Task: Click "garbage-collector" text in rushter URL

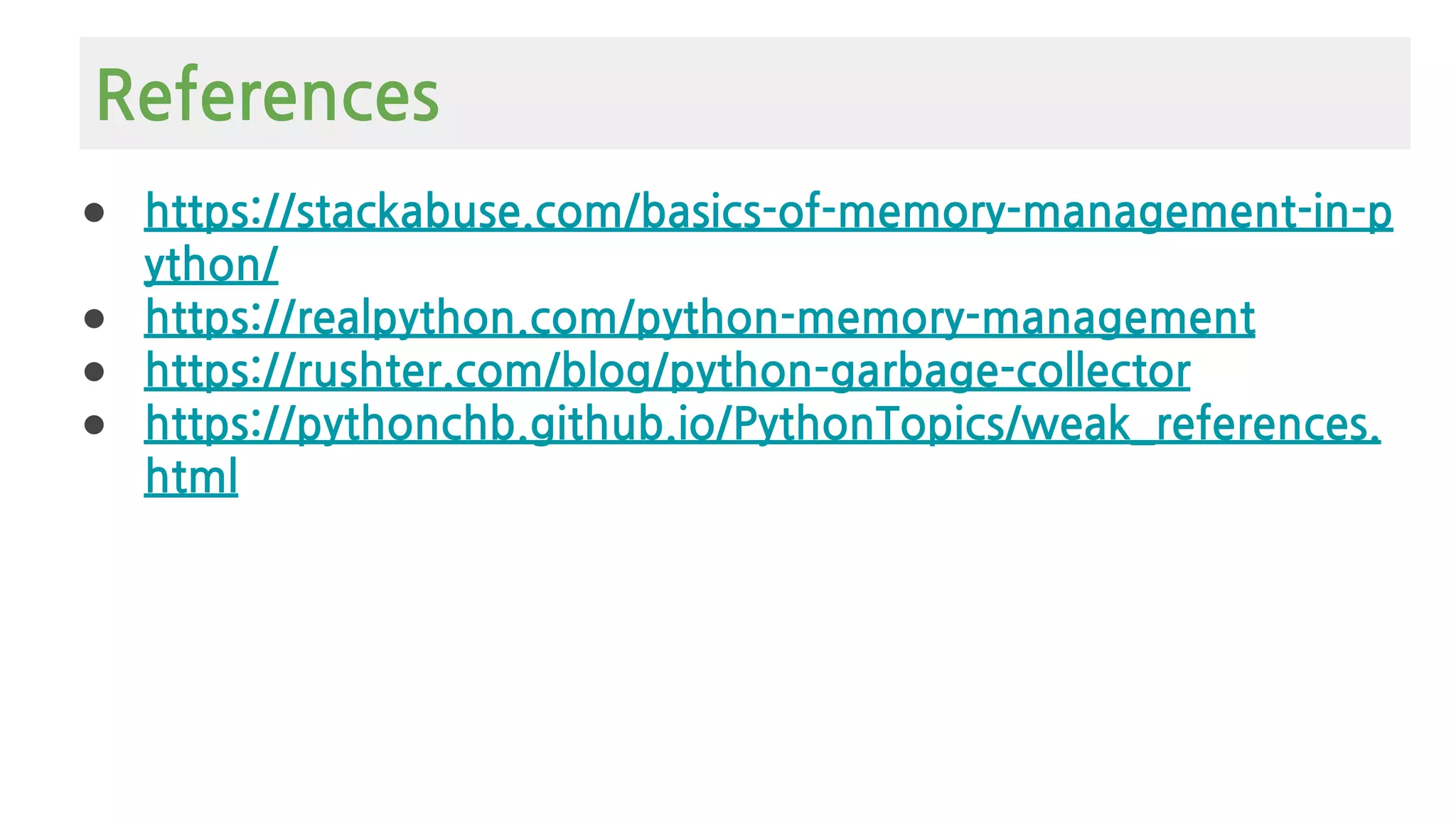Action: [1011, 371]
